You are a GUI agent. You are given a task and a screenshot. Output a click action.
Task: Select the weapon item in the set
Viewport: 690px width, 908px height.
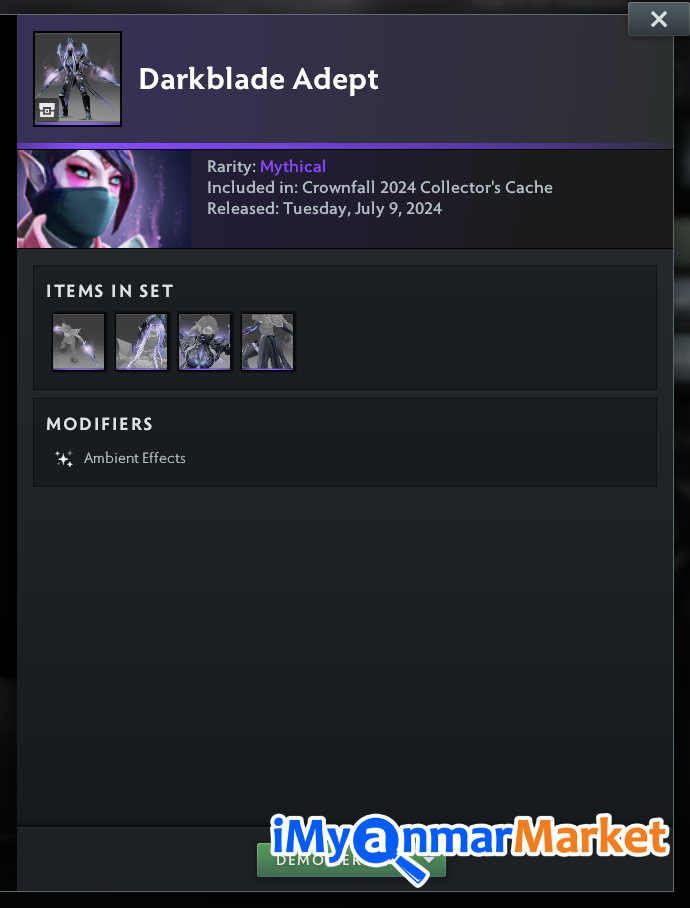(x=78, y=341)
